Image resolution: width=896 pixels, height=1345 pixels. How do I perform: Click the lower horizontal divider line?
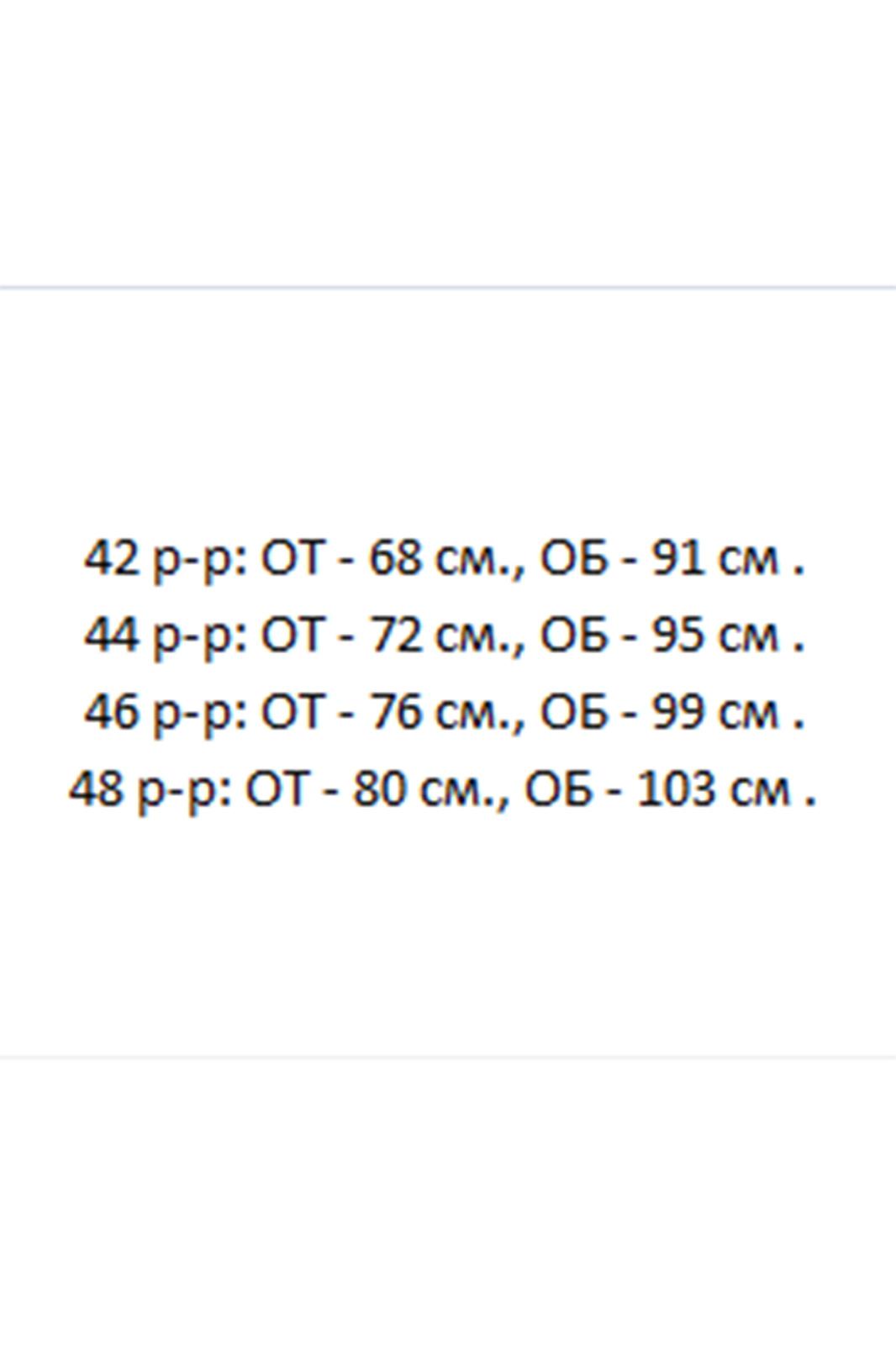448,1057
